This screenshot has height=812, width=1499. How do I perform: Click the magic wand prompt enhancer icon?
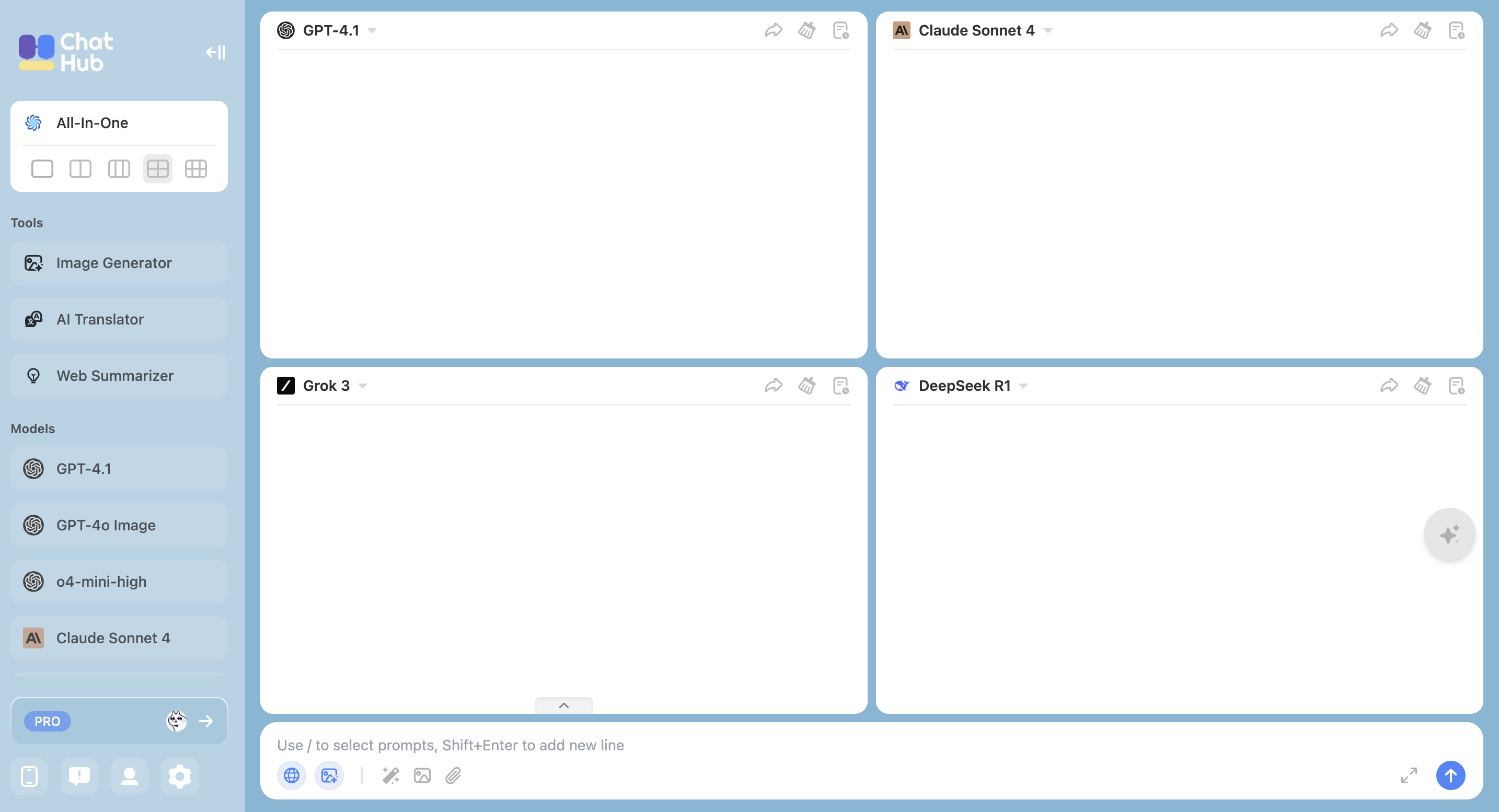tap(390, 775)
